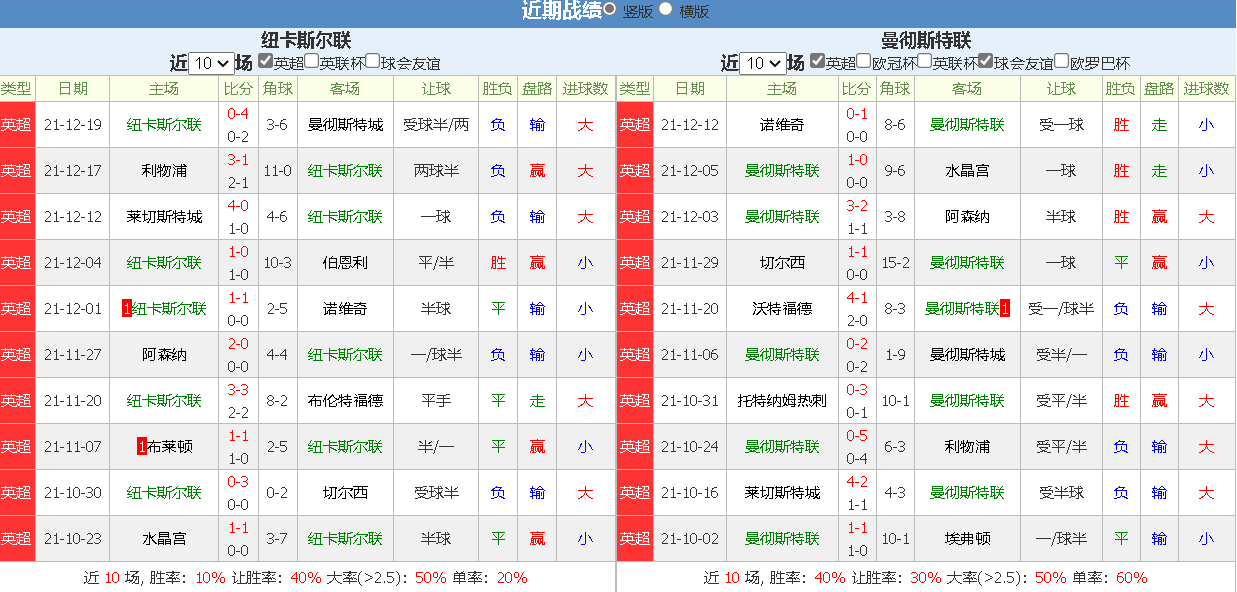The height and width of the screenshot is (592, 1237).
Task: Check 英联杯 filter under 纽卡斯尔联
Action: click(312, 61)
